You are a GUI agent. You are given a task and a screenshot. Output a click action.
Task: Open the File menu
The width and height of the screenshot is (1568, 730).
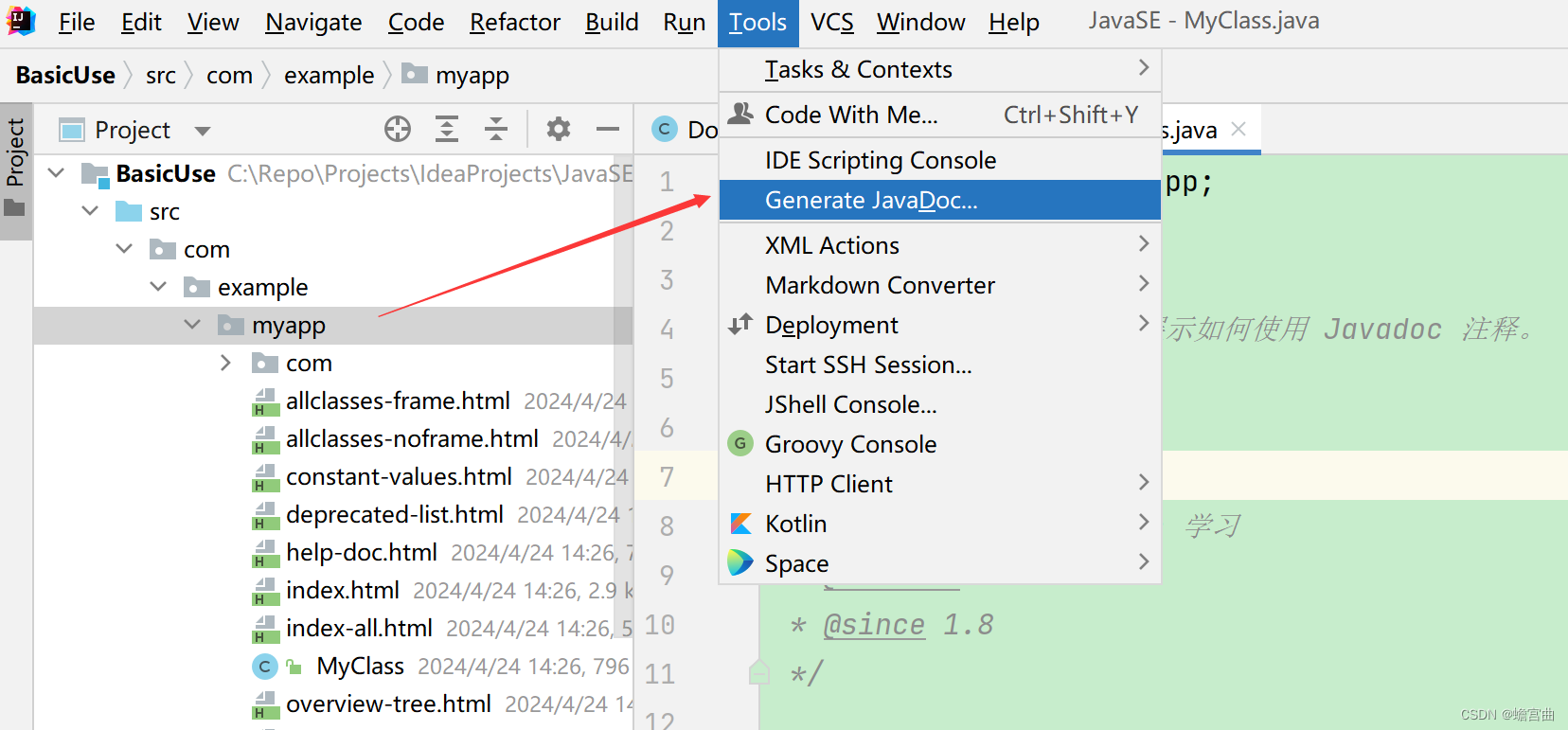coord(77,22)
